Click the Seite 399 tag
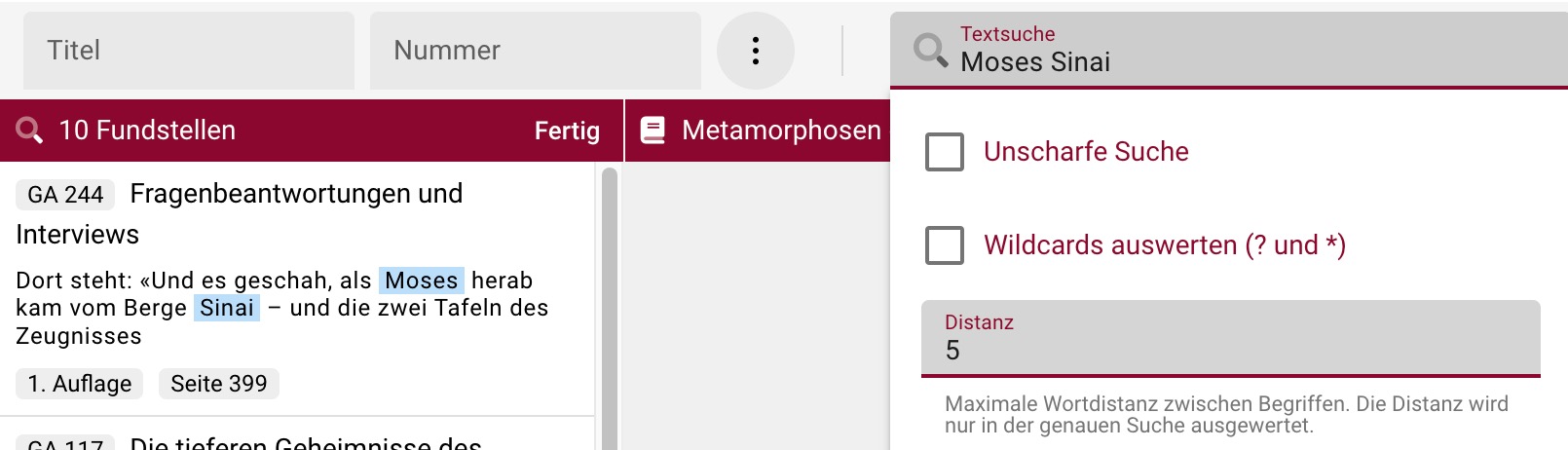1568x450 pixels. [x=219, y=384]
